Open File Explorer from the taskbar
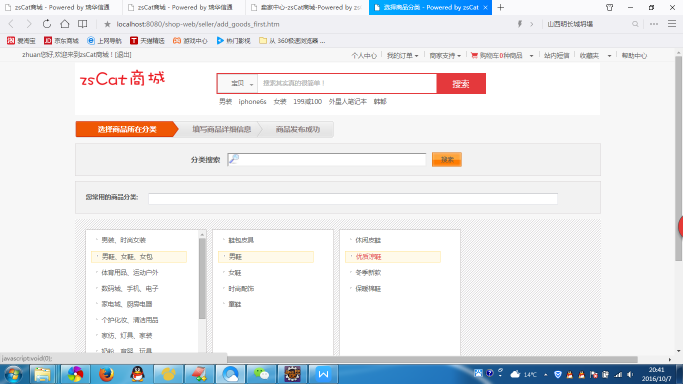 (x=42, y=374)
